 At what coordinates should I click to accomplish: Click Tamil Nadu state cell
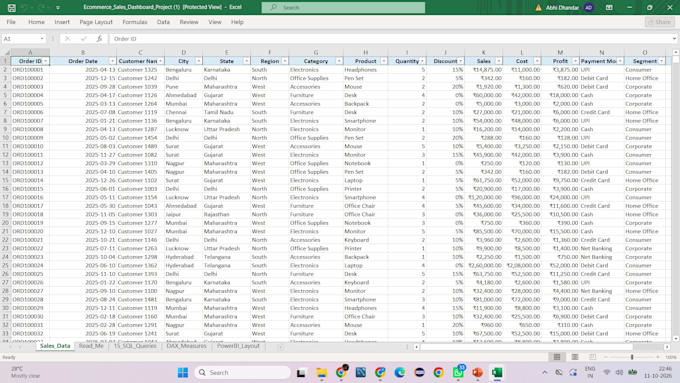[x=226, y=112]
